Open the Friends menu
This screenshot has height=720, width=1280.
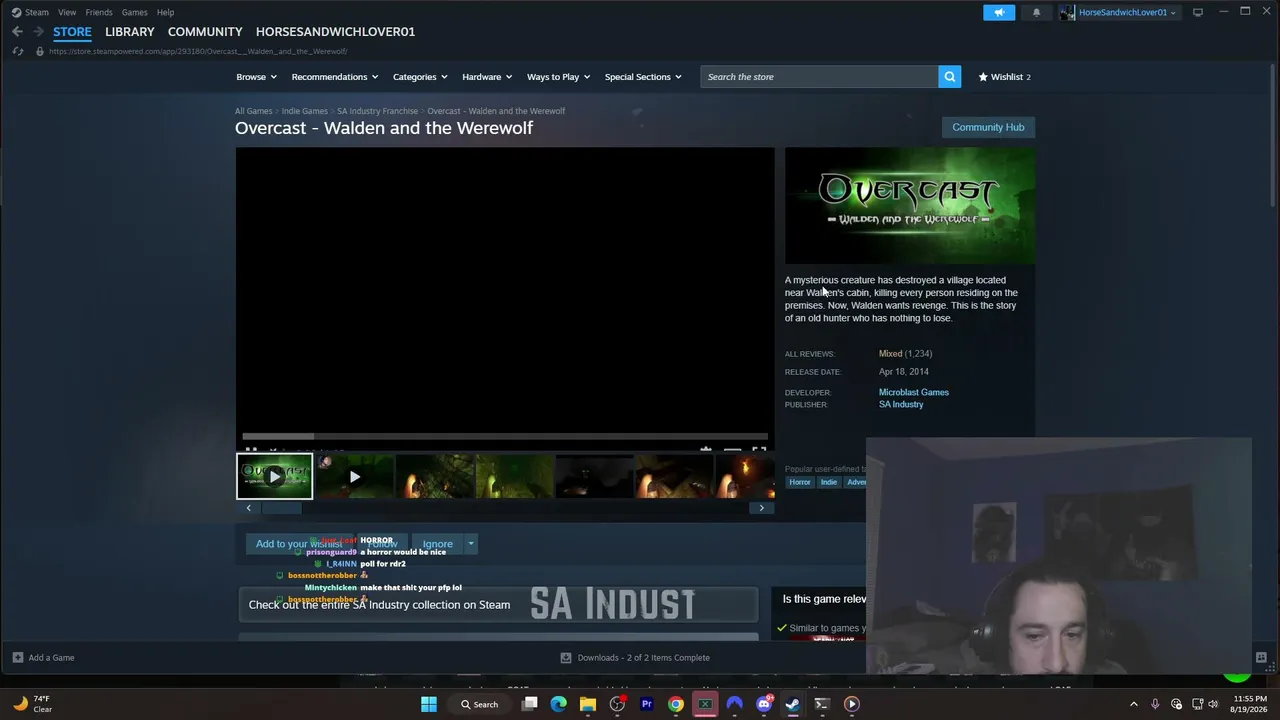coord(99,12)
